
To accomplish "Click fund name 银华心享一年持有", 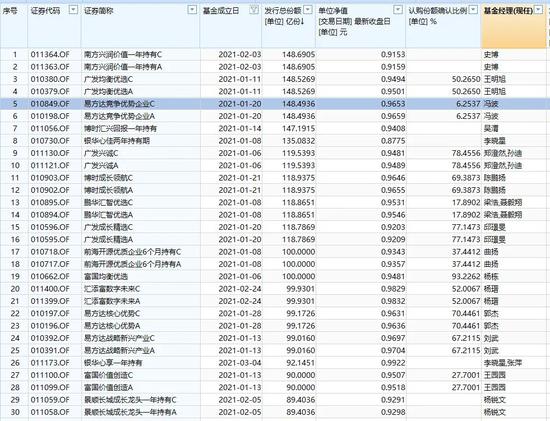I will pyautogui.click(x=113, y=363).
